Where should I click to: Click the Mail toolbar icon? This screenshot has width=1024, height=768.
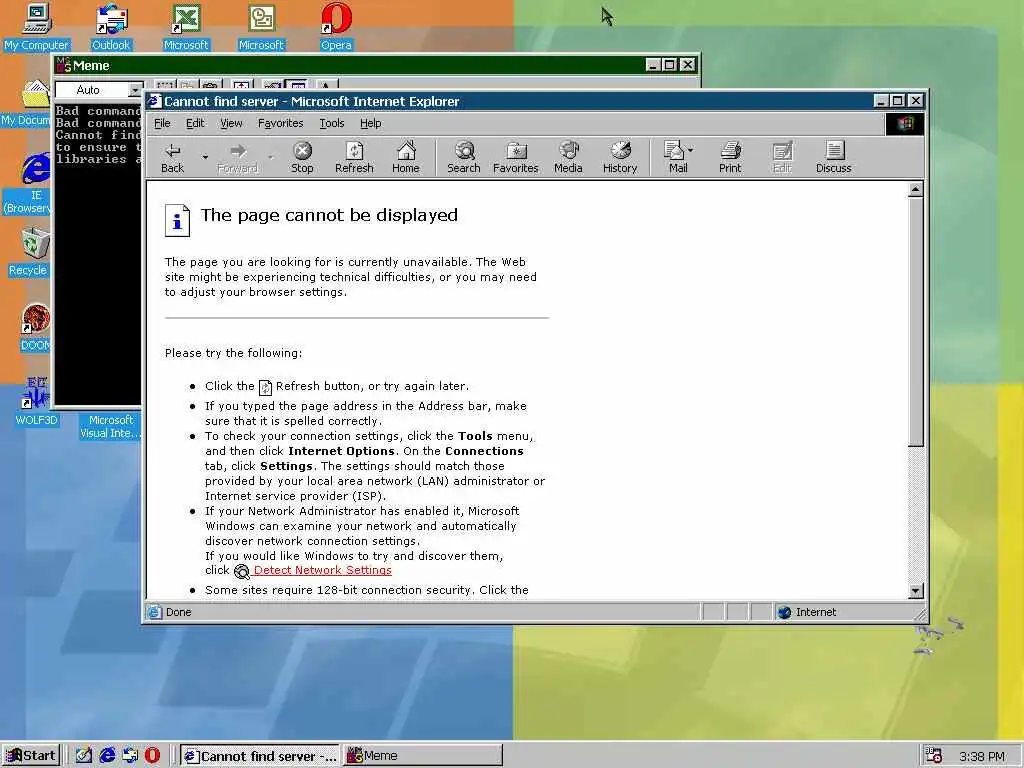[675, 157]
